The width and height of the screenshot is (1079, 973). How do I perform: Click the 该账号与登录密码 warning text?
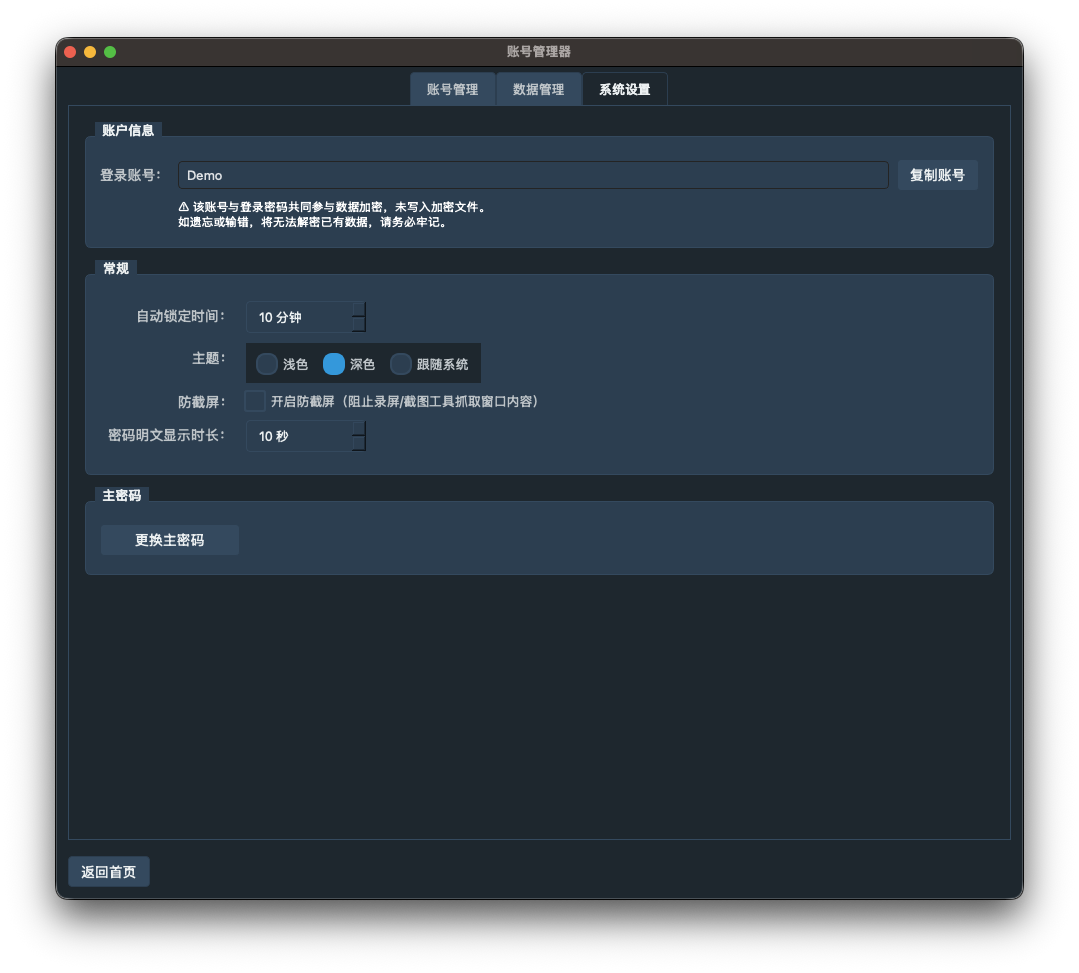click(332, 215)
